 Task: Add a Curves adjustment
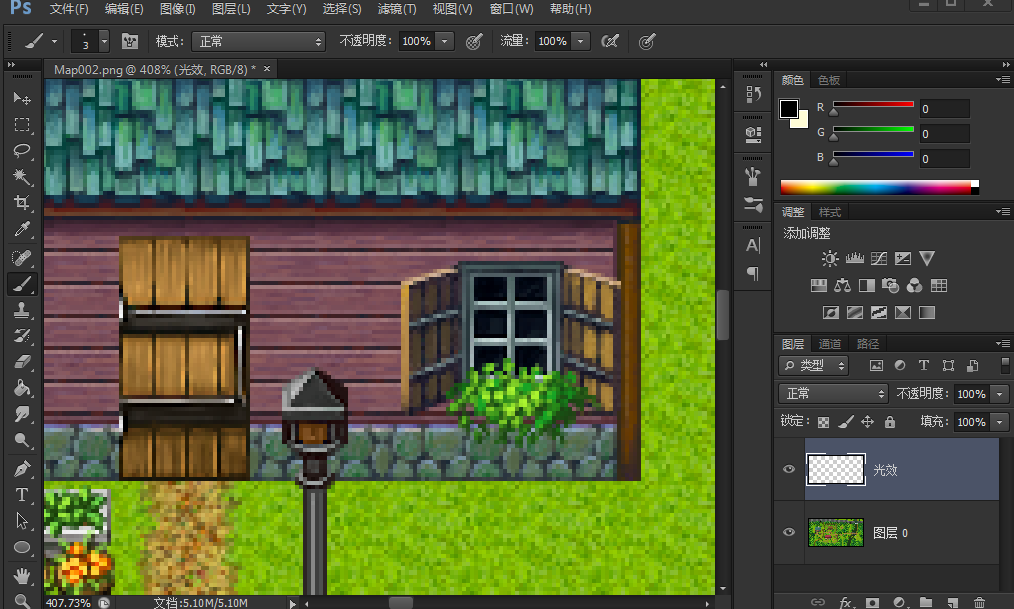click(x=879, y=259)
